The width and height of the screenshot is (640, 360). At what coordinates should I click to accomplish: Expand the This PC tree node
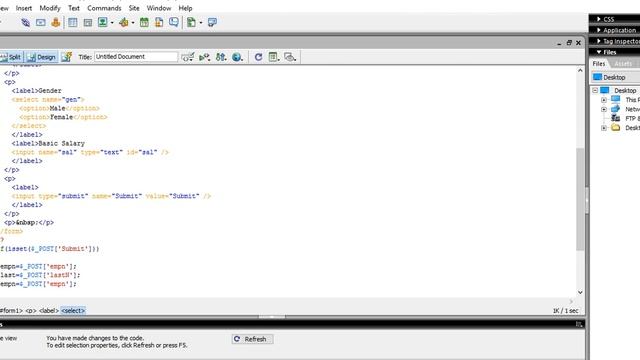coord(604,100)
